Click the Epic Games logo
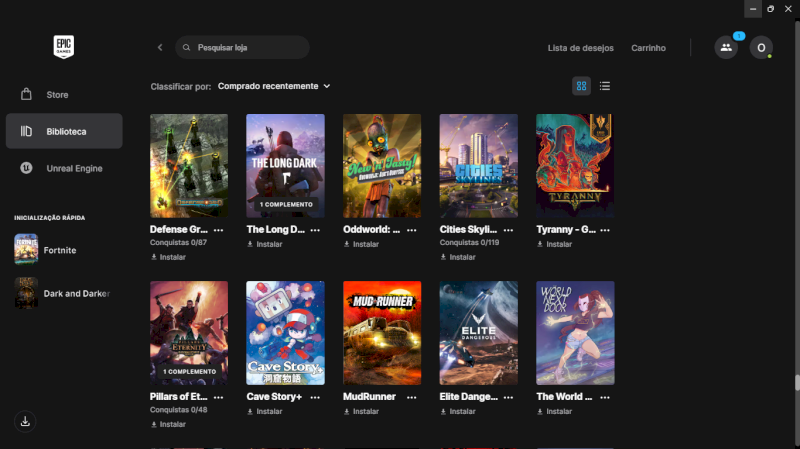Viewport: 800px width, 449px height. (x=64, y=47)
